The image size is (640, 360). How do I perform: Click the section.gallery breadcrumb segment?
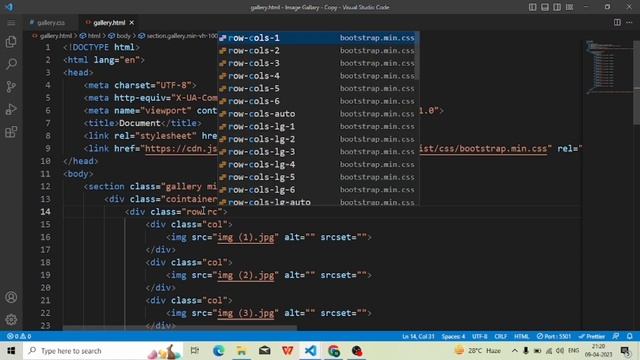[178, 36]
